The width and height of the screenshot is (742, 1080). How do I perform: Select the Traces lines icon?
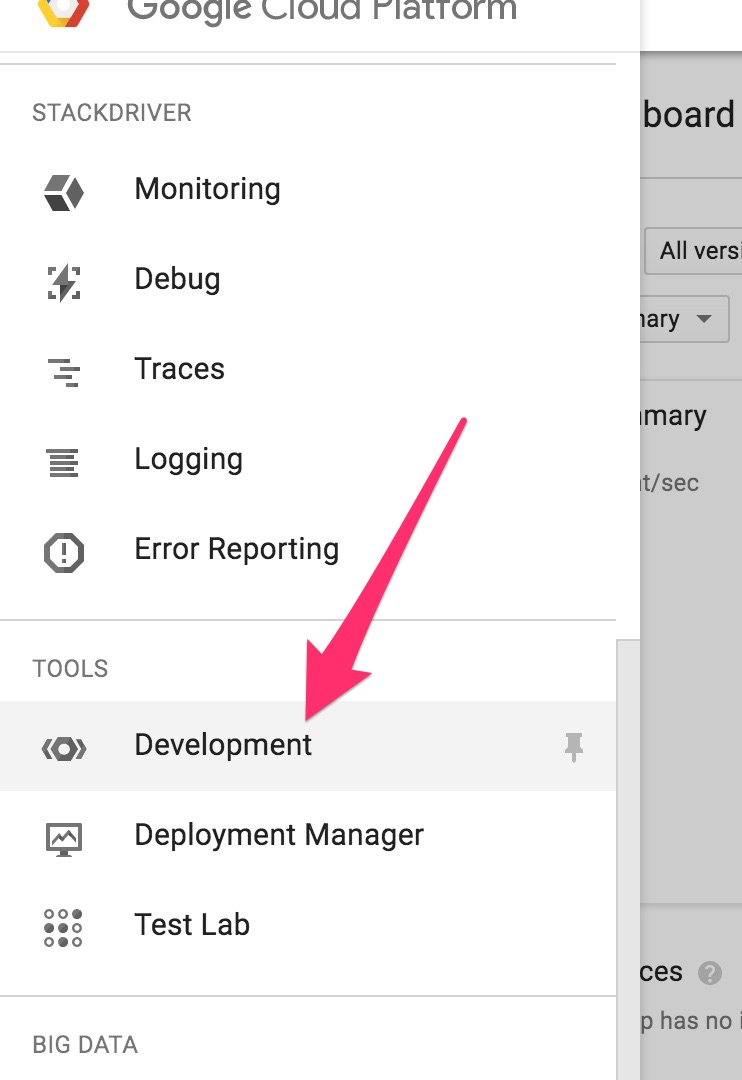[64, 371]
